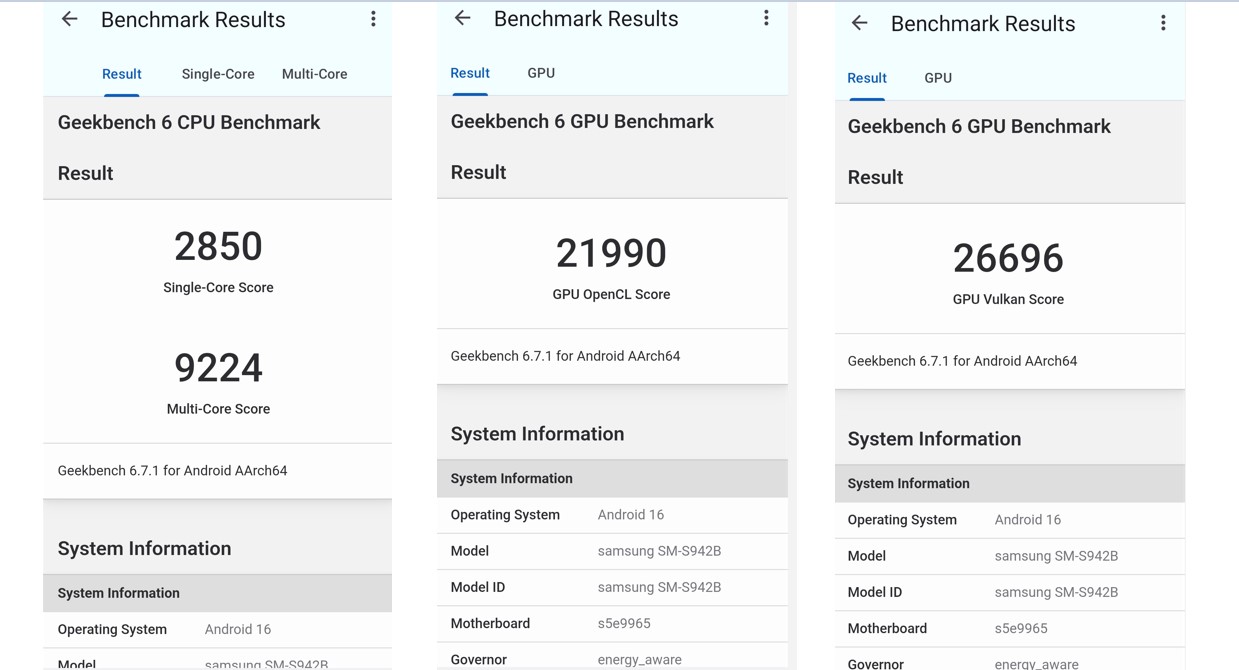1239x670 pixels.
Task: Click Geekbench 6.7.1 version text in OpenCL screen
Action: pyautogui.click(x=565, y=356)
